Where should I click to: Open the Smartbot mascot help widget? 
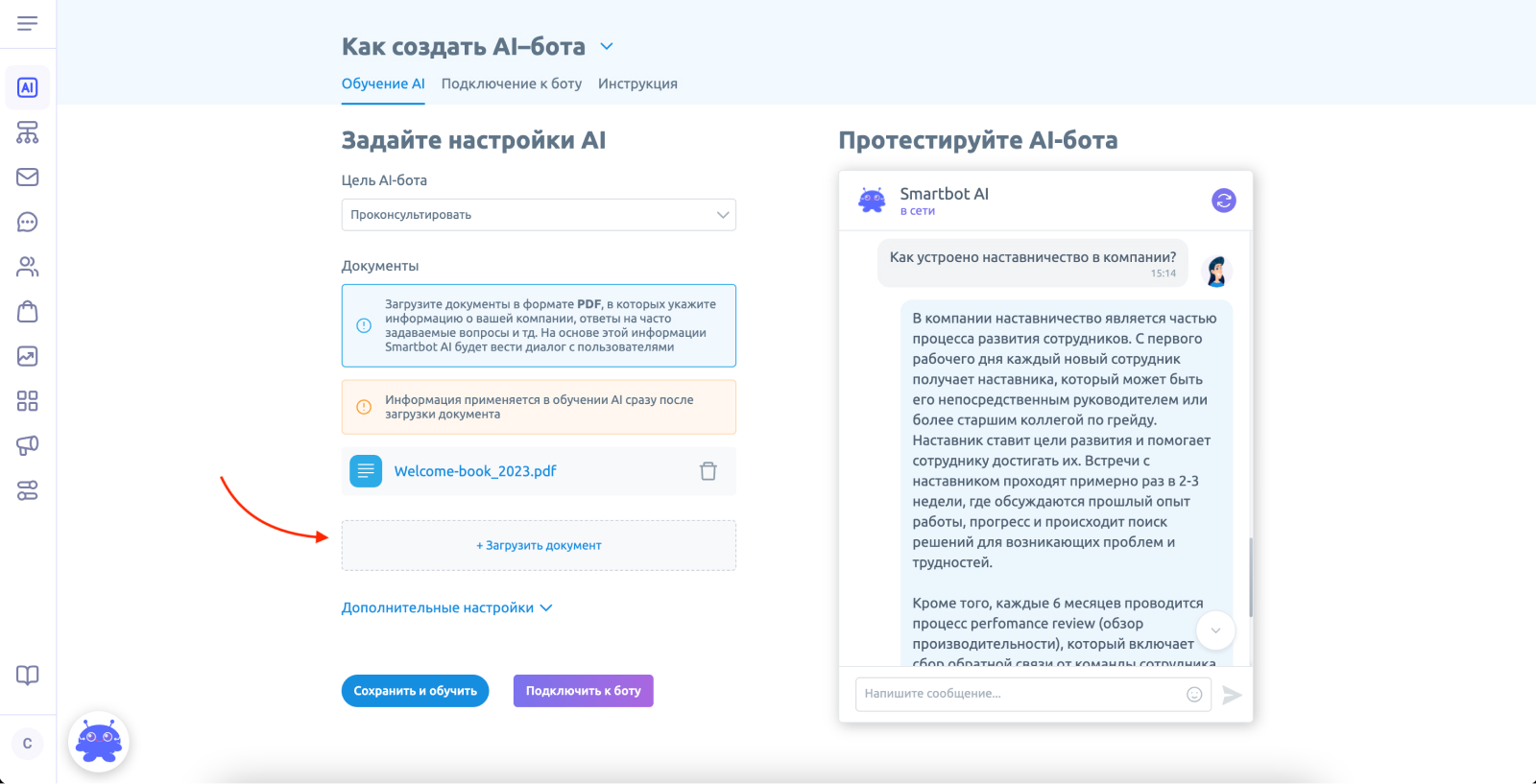99,742
